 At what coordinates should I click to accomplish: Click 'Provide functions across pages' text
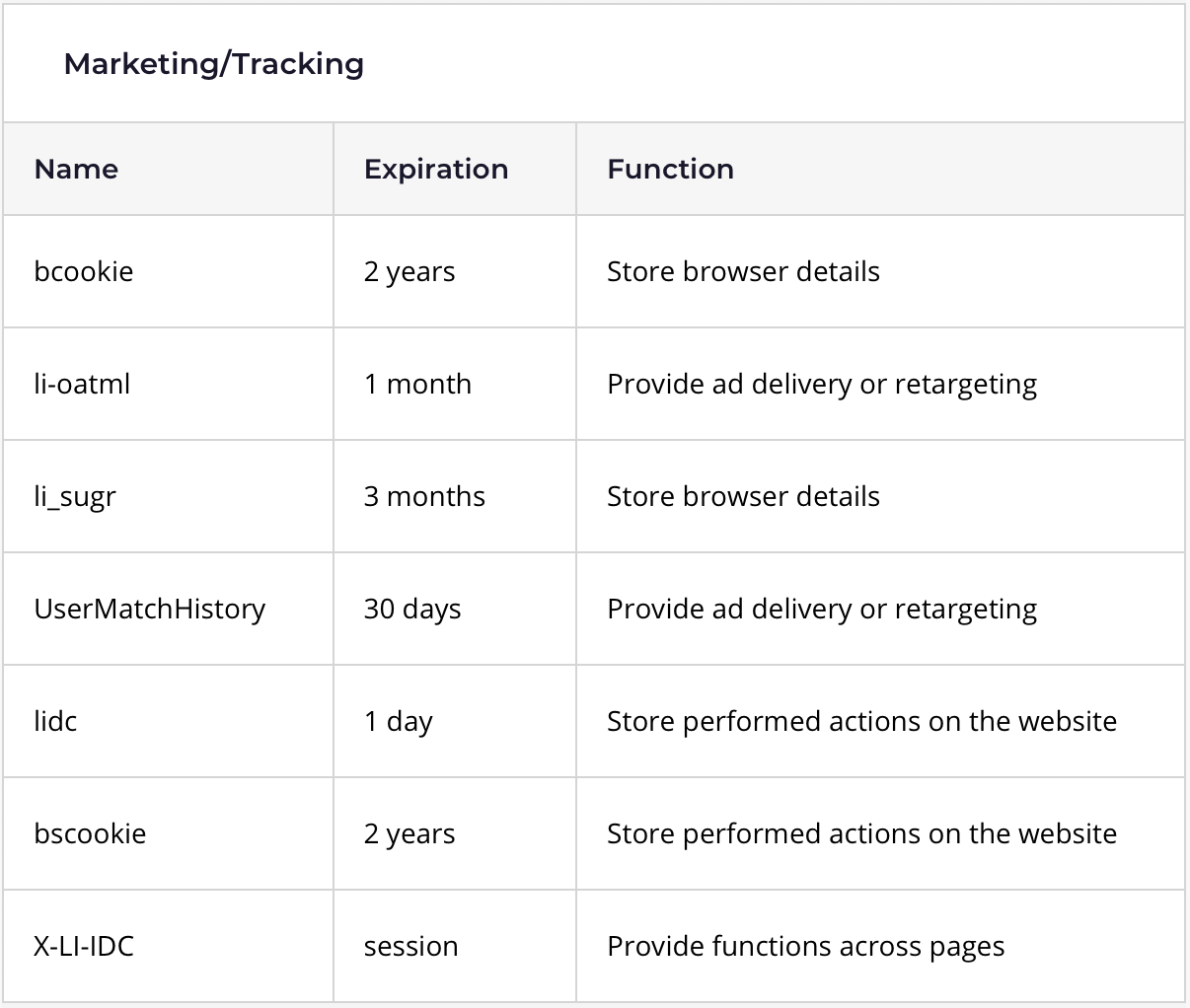coord(806,947)
